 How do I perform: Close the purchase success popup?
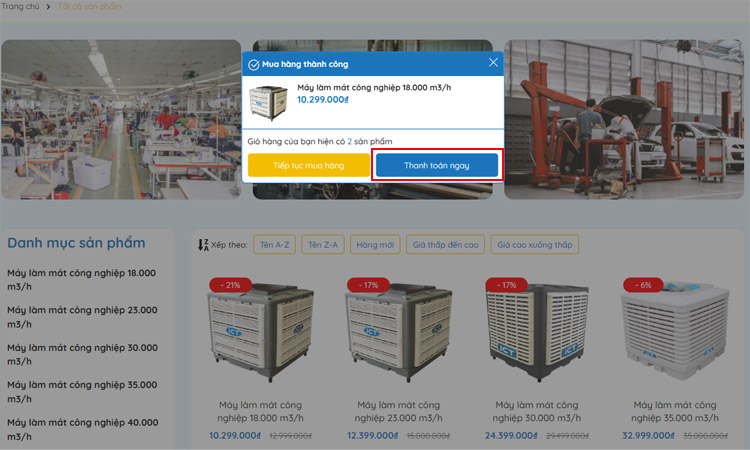click(x=493, y=63)
